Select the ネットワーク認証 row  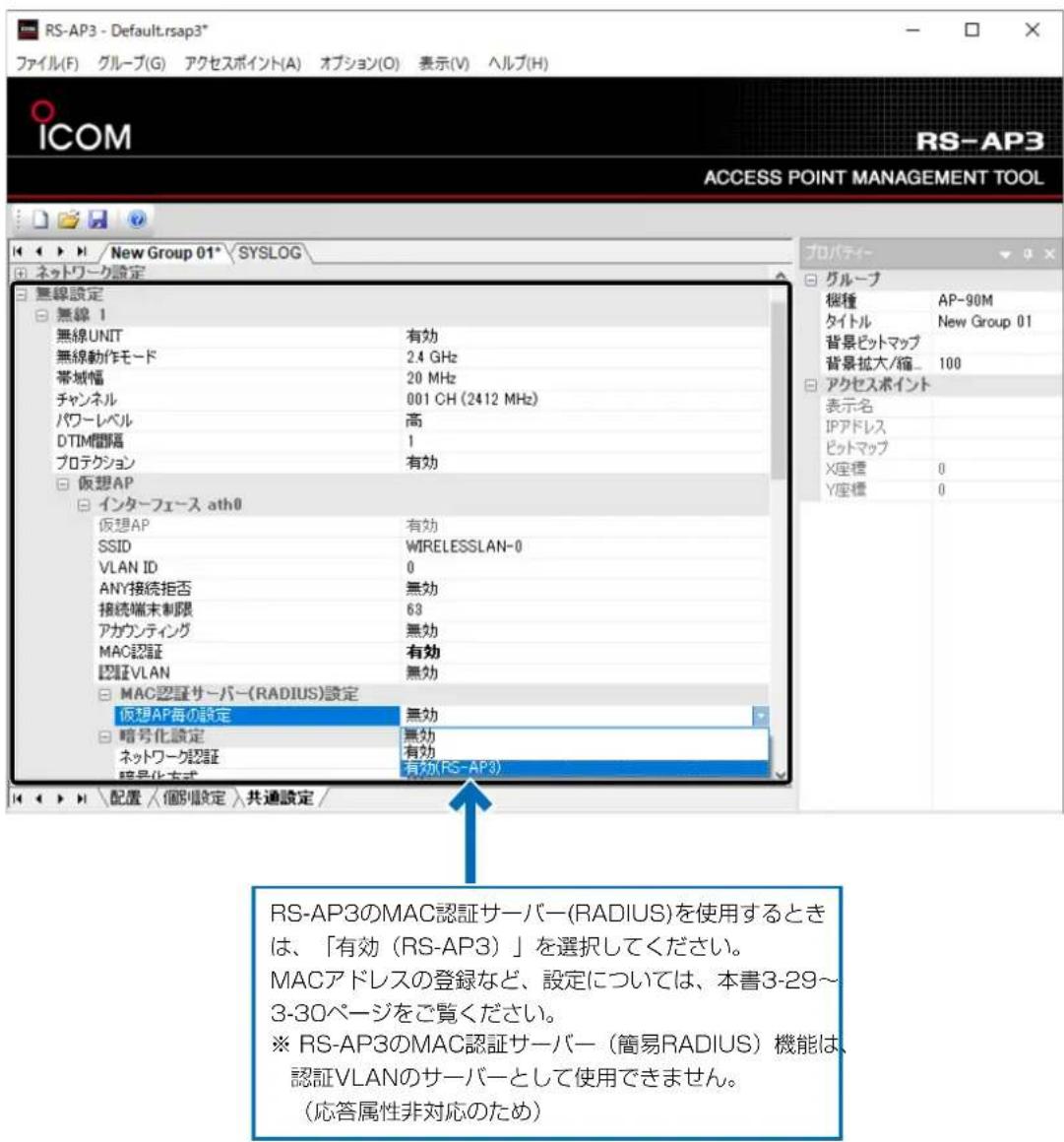tap(259, 757)
